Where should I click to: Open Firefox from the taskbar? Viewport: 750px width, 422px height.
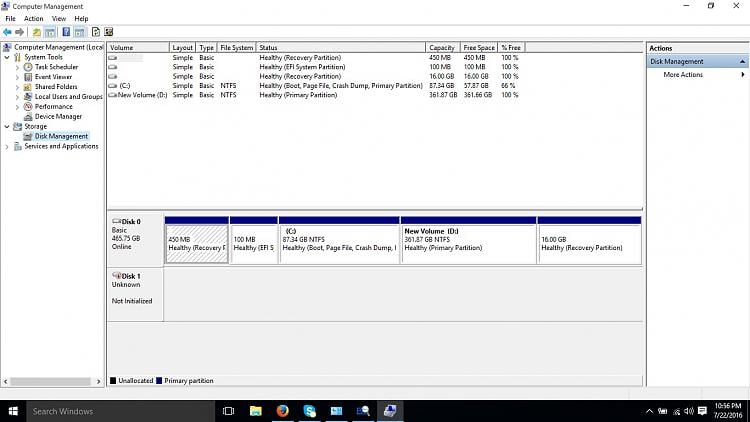click(x=283, y=411)
